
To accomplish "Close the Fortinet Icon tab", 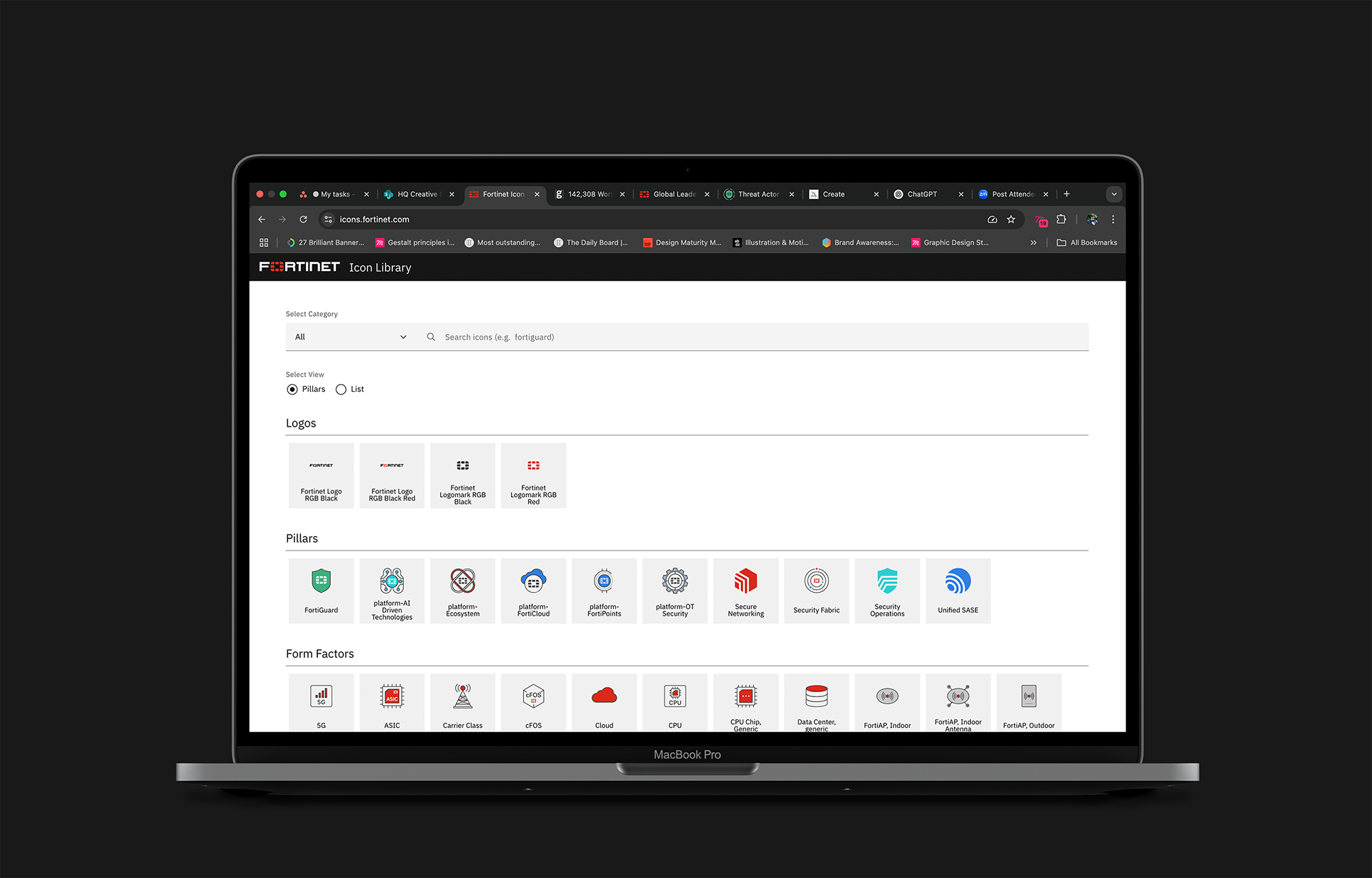I will [x=537, y=194].
